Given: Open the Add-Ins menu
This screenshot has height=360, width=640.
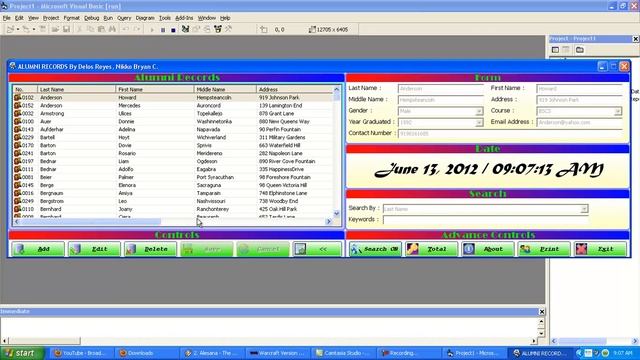Looking at the screenshot, I should [184, 18].
